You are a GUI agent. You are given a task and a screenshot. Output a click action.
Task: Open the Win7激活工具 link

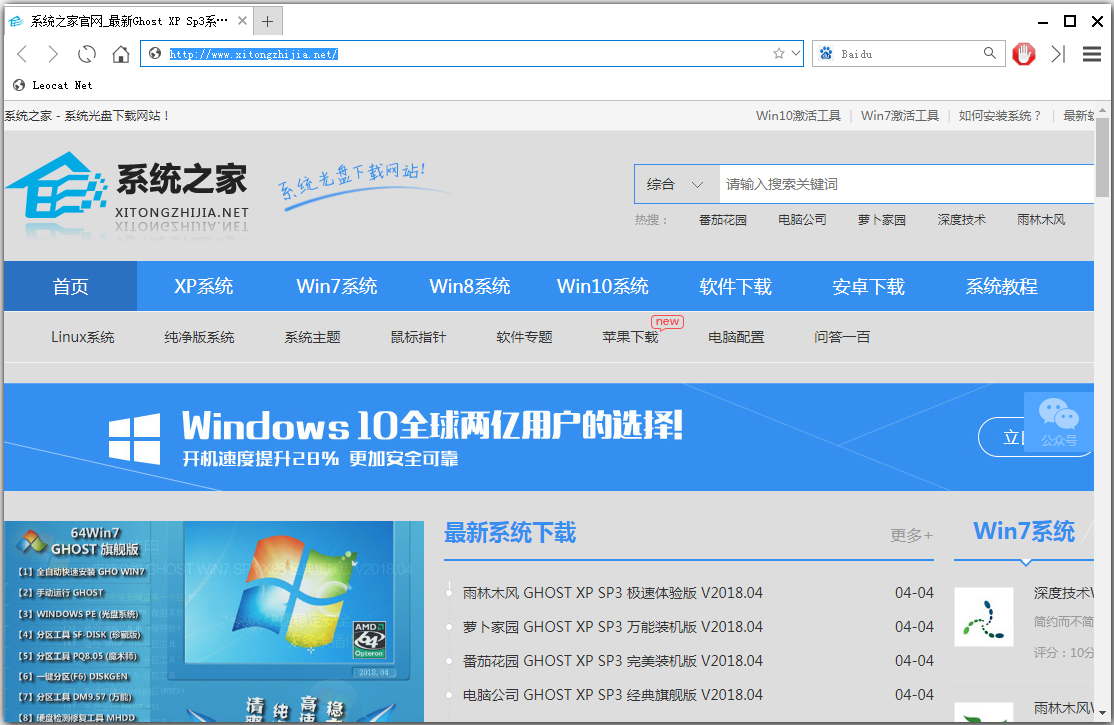coord(899,116)
